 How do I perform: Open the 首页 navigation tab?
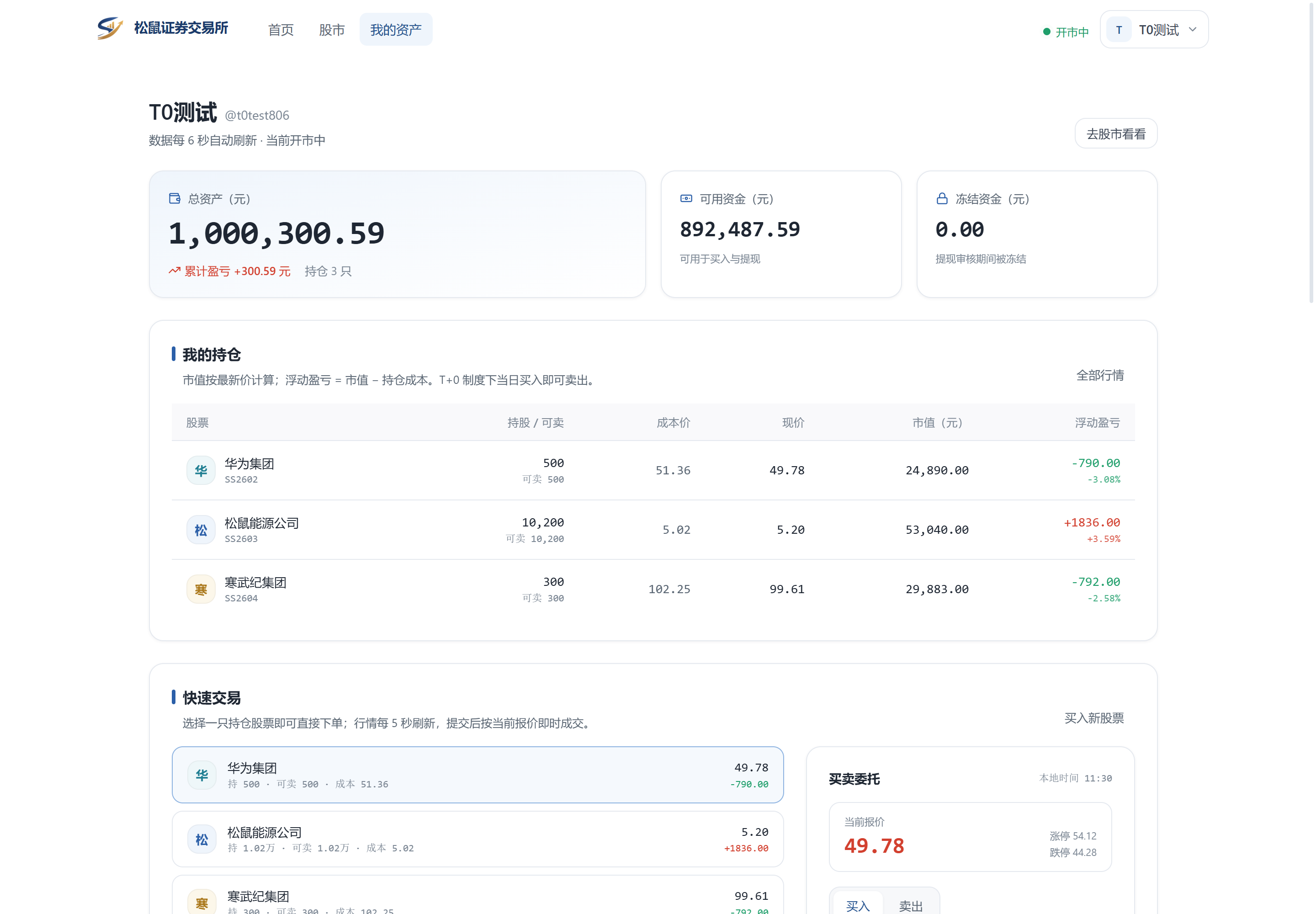pyautogui.click(x=281, y=30)
